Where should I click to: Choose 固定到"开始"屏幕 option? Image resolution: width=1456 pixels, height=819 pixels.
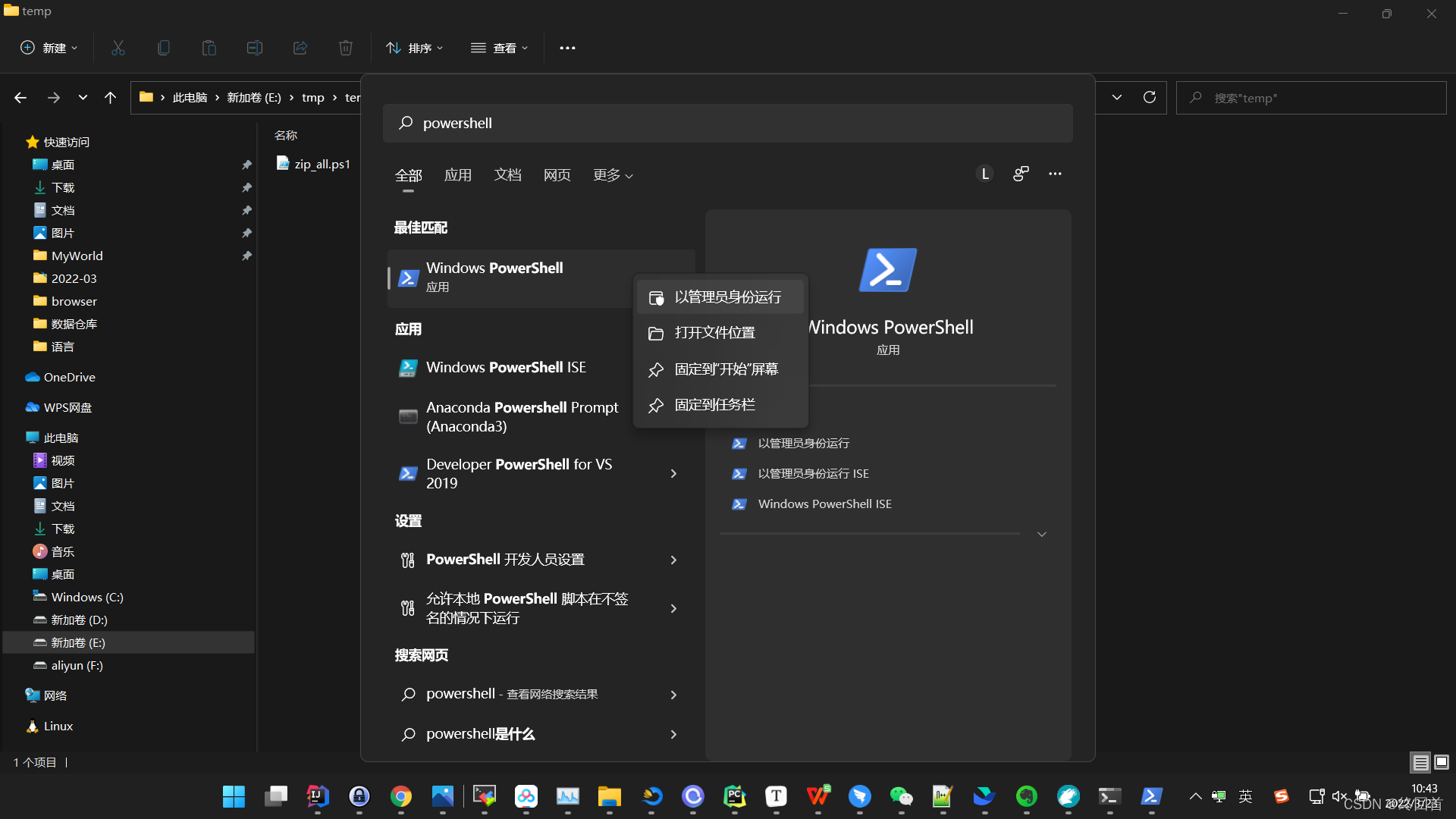pyautogui.click(x=720, y=369)
